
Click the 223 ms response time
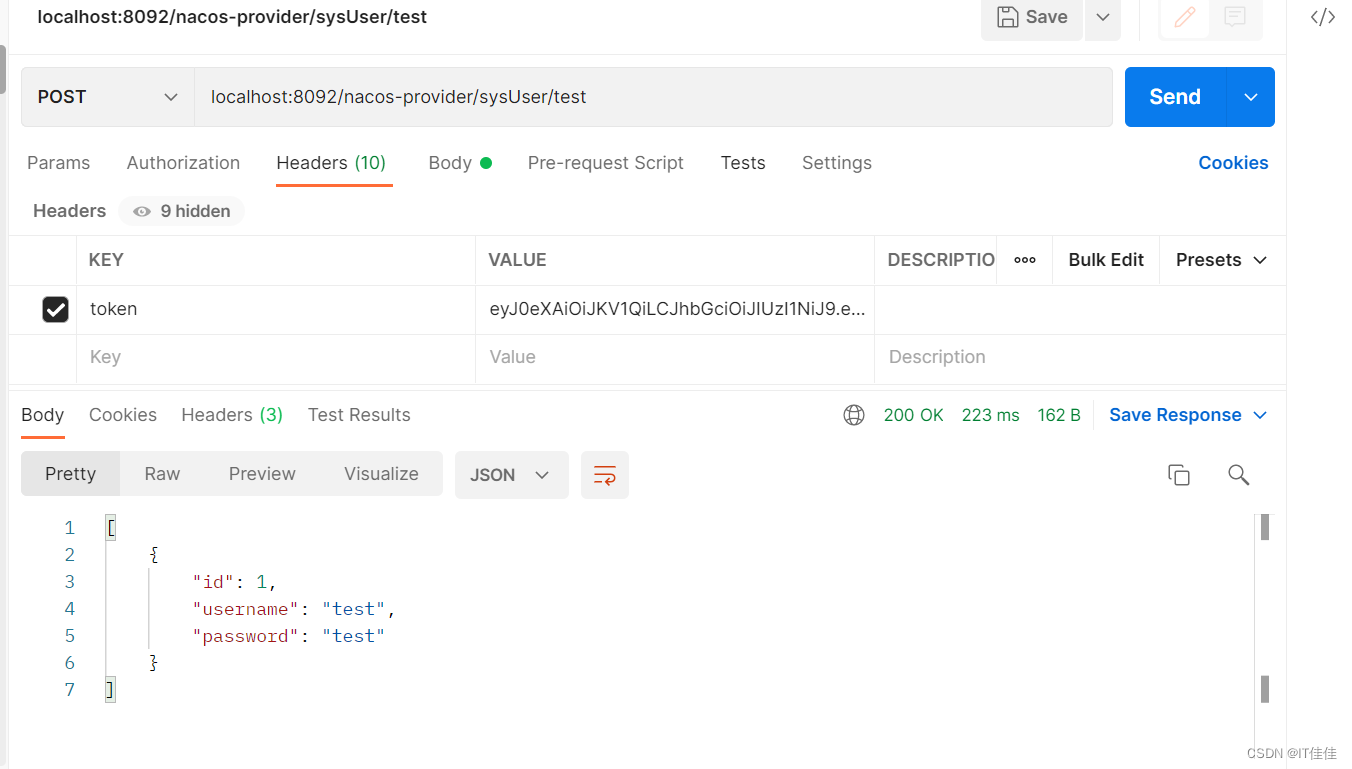click(x=990, y=415)
